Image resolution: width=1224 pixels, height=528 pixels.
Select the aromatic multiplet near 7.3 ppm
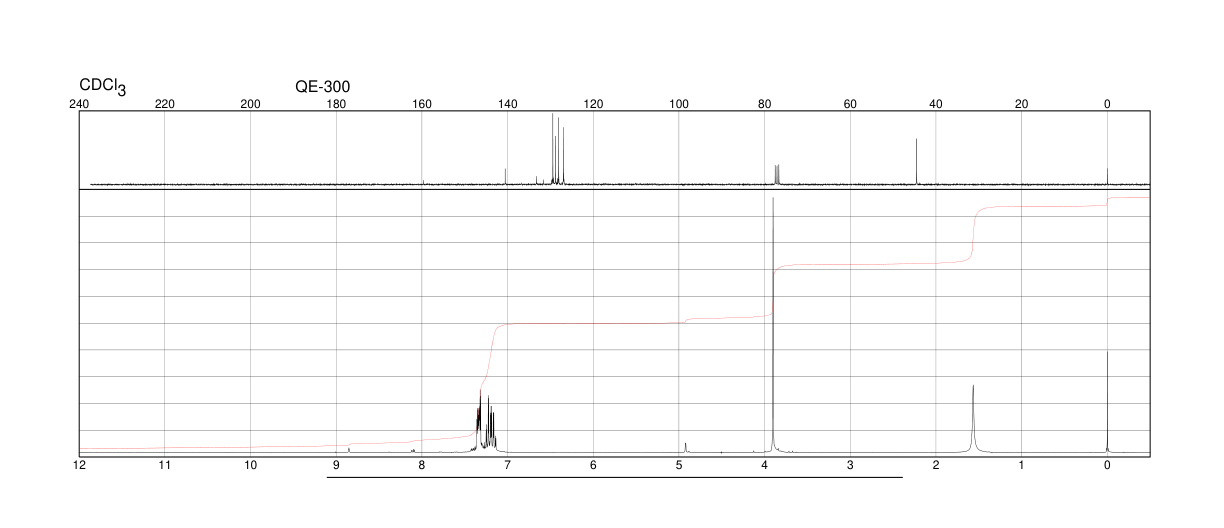click(485, 422)
